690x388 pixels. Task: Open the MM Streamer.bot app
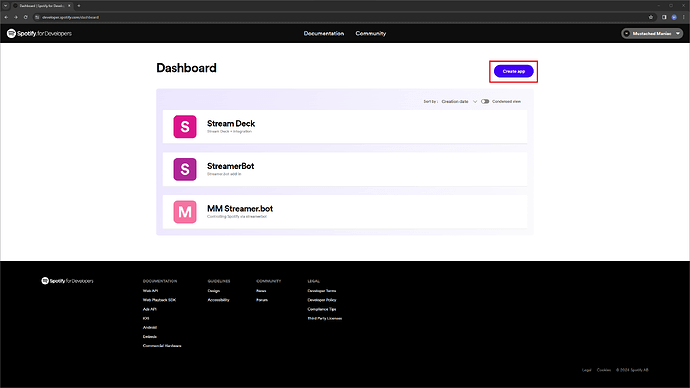(x=345, y=212)
